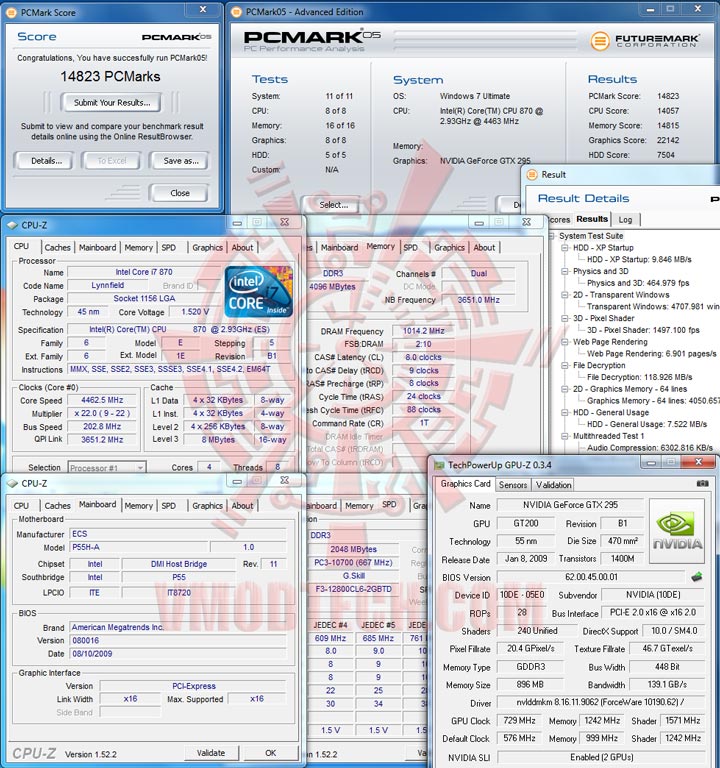Click the Validate button in CPU-Z
Image resolution: width=720 pixels, height=768 pixels.
point(211,753)
